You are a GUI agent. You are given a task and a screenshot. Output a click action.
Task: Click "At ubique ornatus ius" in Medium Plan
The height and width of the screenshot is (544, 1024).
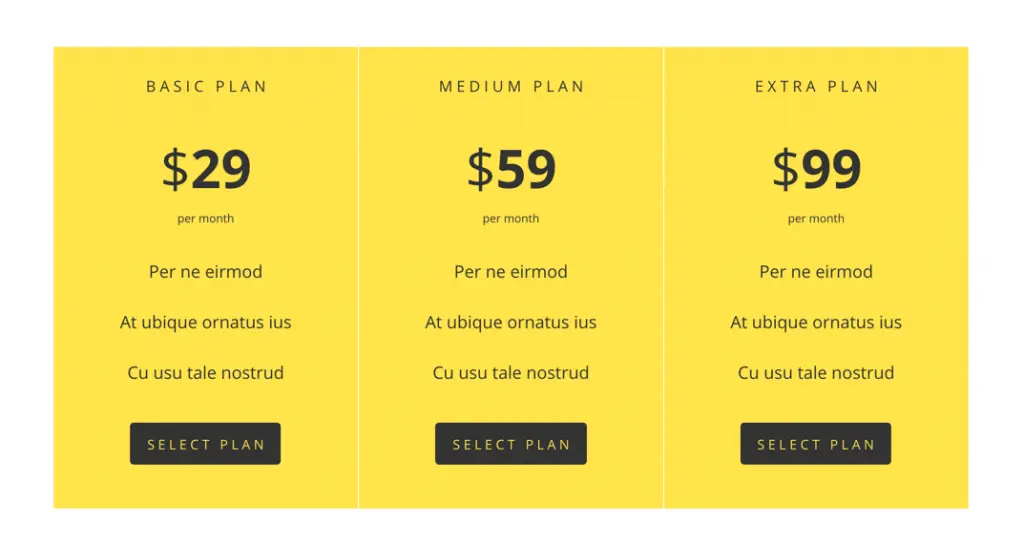click(x=511, y=323)
